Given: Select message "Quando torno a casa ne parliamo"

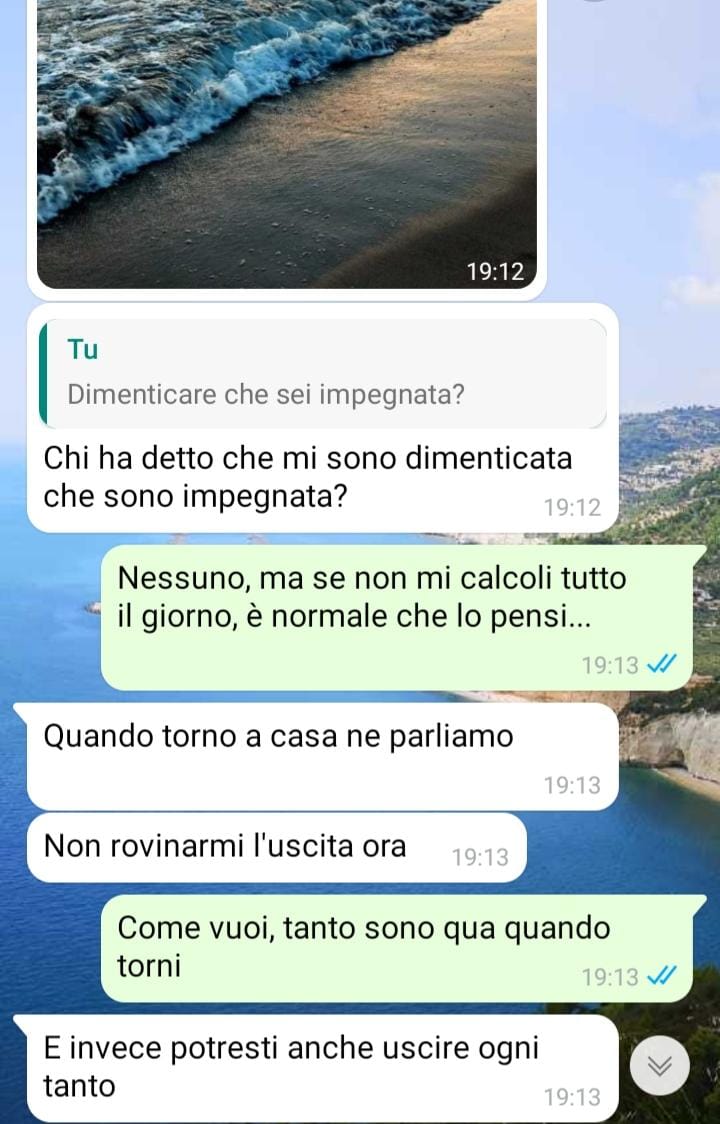Looking at the screenshot, I should tap(323, 757).
